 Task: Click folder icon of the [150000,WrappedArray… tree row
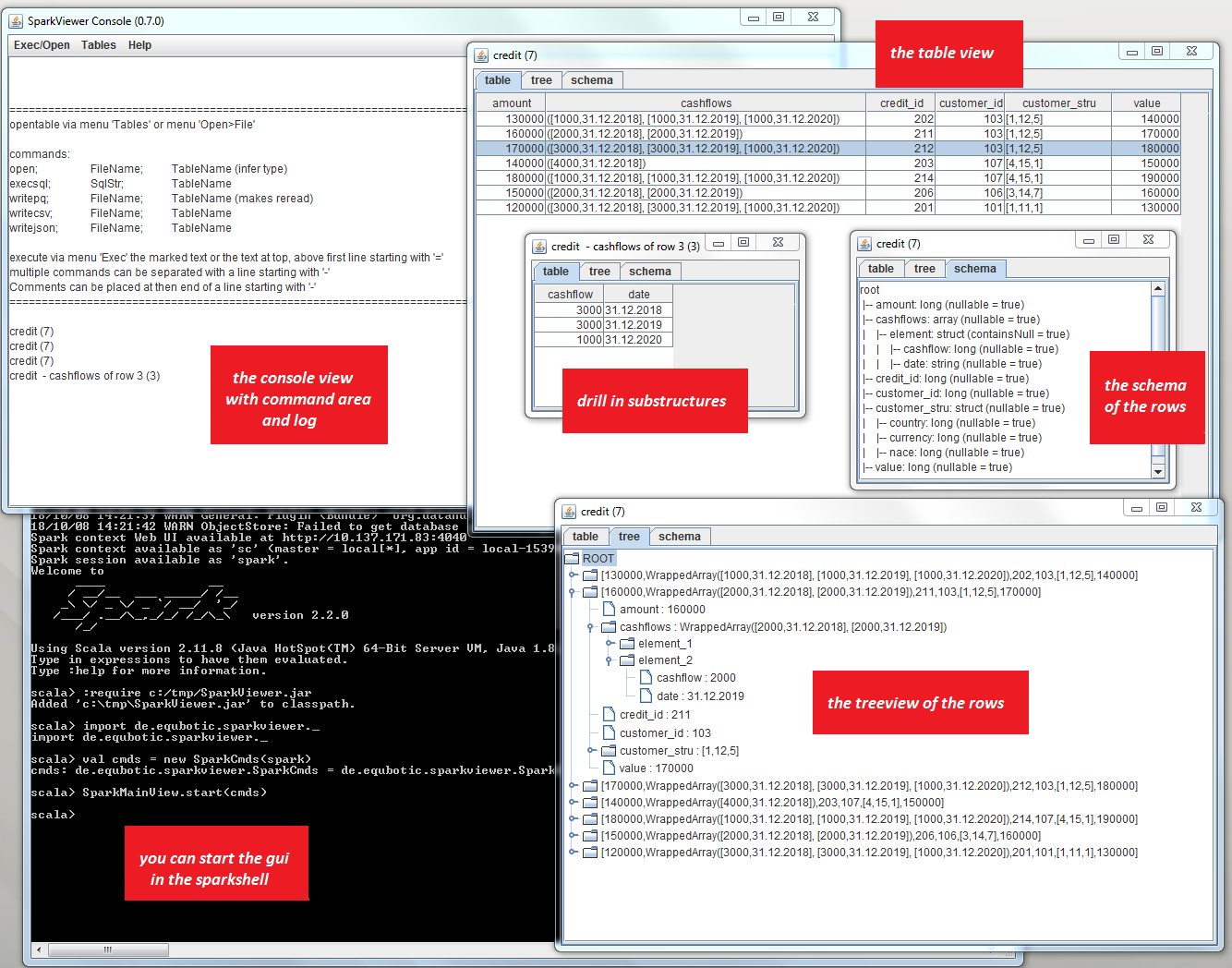tap(590, 836)
